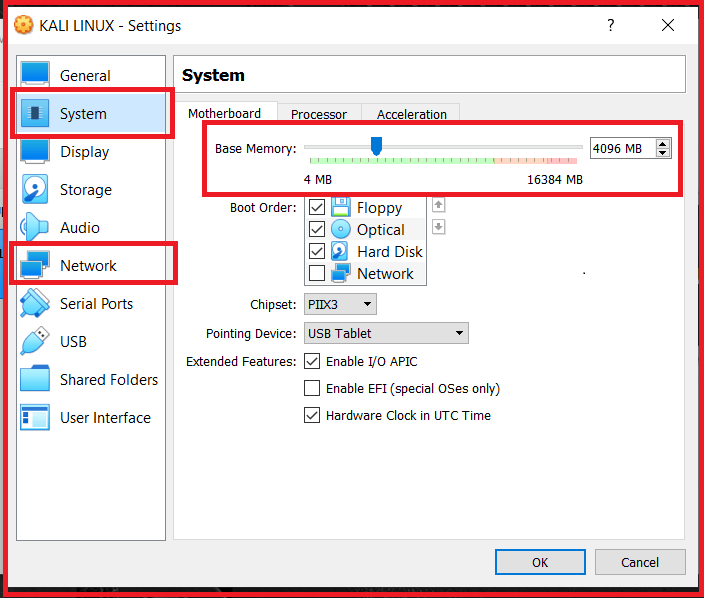Open the User Interface settings category

point(92,417)
